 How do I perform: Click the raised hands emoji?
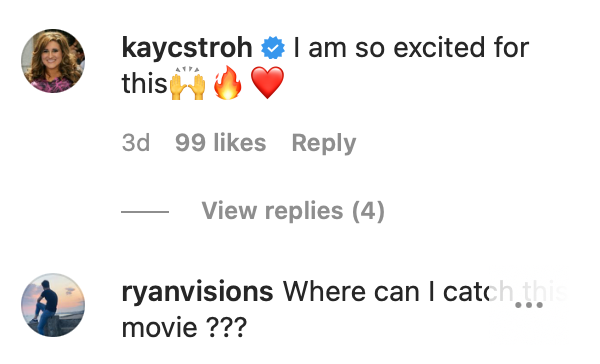187,83
